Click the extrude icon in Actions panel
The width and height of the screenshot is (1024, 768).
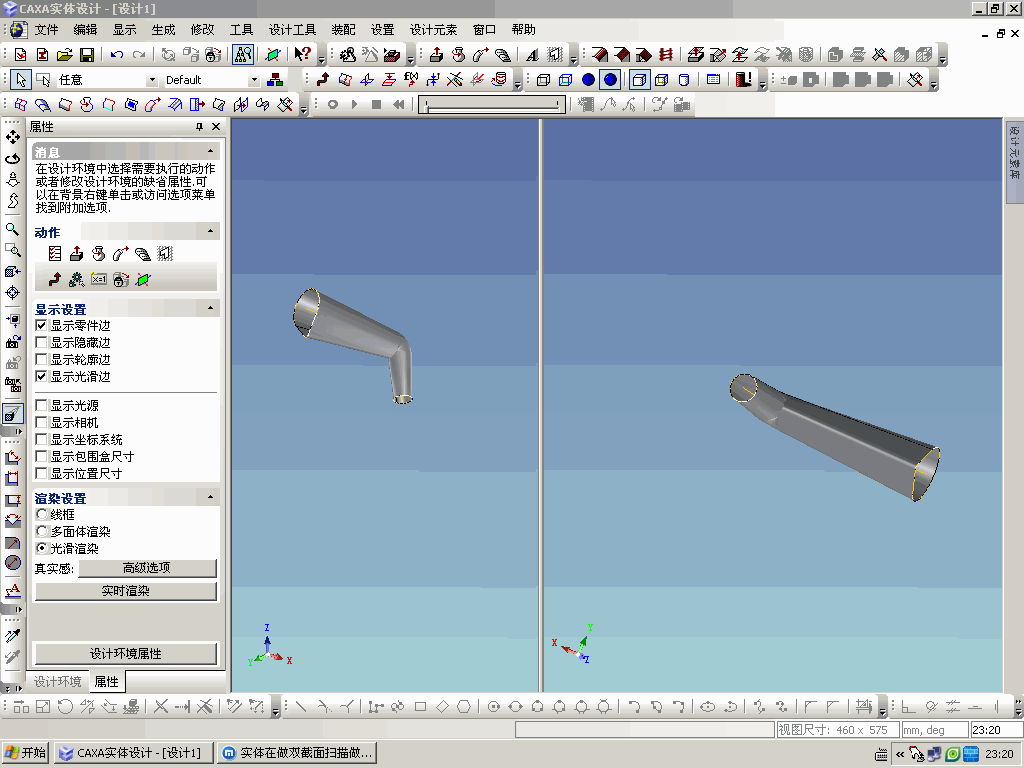(x=76, y=253)
